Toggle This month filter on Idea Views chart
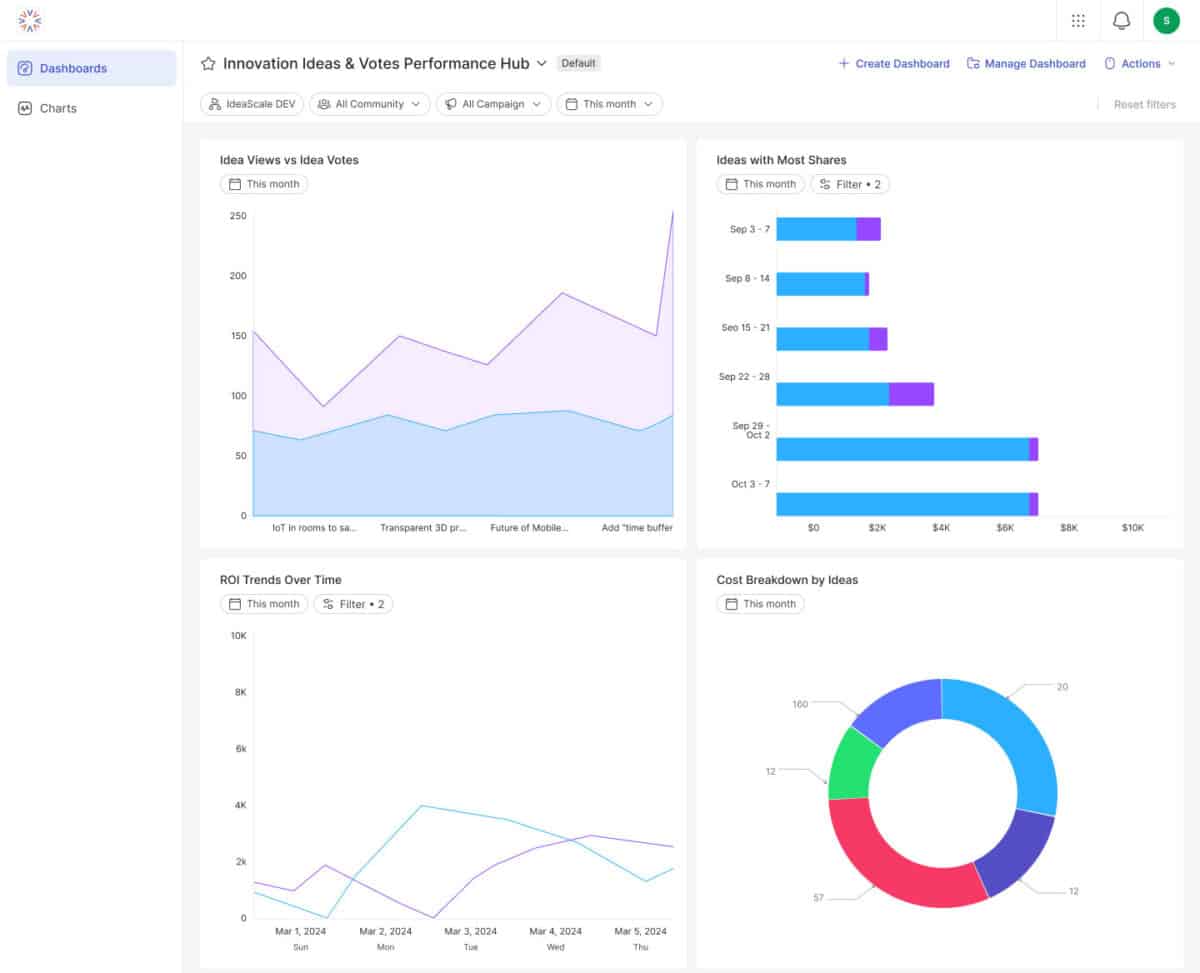 (x=263, y=184)
